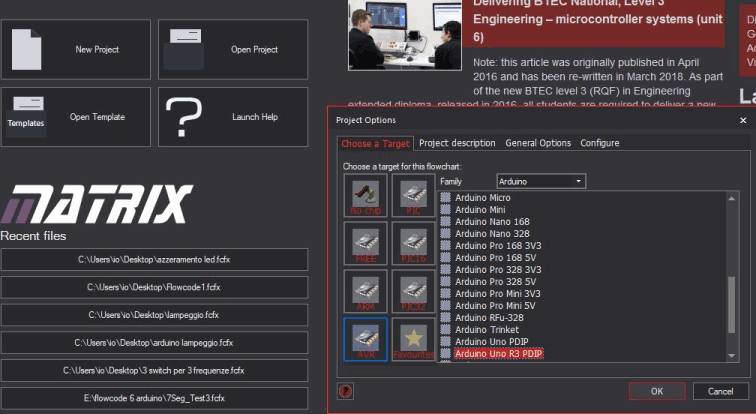Select Arduino Nano 328 target

pyautogui.click(x=492, y=234)
